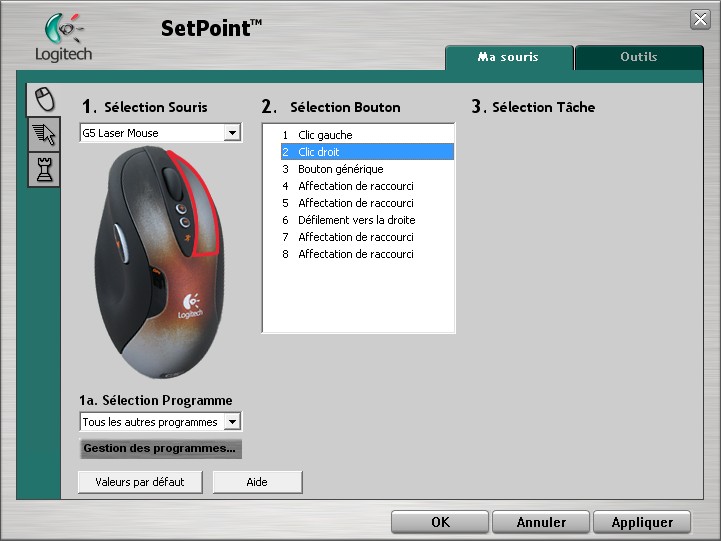Select button 6 Défilement vers la droite
Screen dimensions: 721x541
tap(367, 220)
